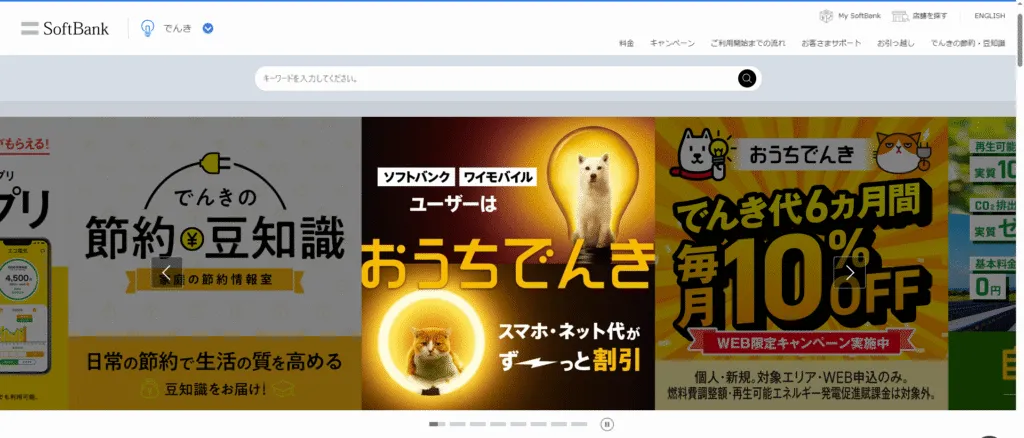Open でんきの節約・豆知識 menu item
Screen dimensions: 1024x438
click(x=968, y=43)
